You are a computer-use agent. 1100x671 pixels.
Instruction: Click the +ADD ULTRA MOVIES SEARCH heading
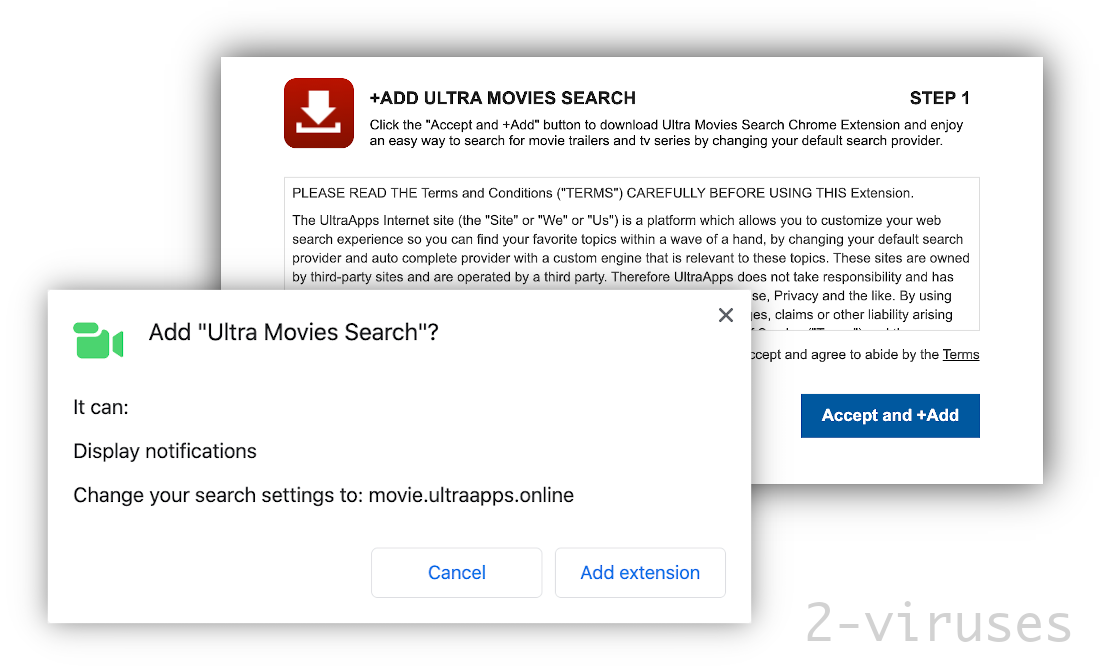coord(502,98)
